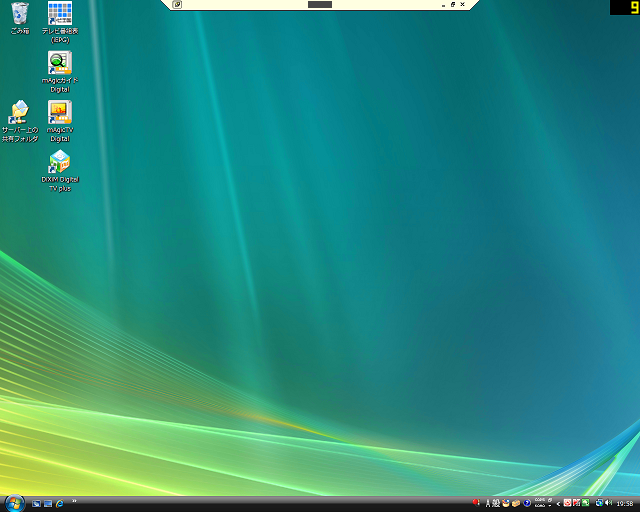Show hidden system tray icons arrow

558,503
